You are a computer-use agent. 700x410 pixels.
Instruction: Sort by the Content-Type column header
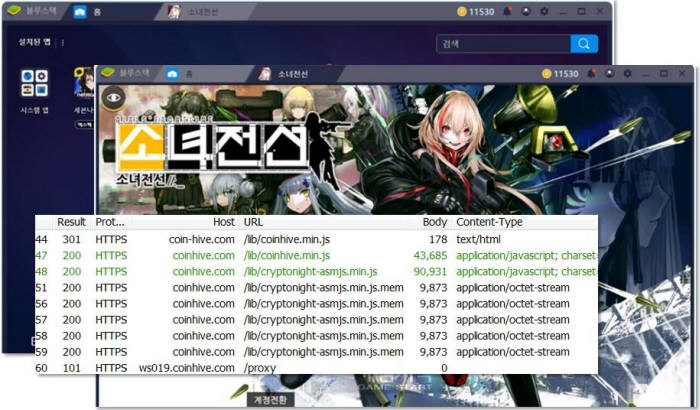(489, 222)
